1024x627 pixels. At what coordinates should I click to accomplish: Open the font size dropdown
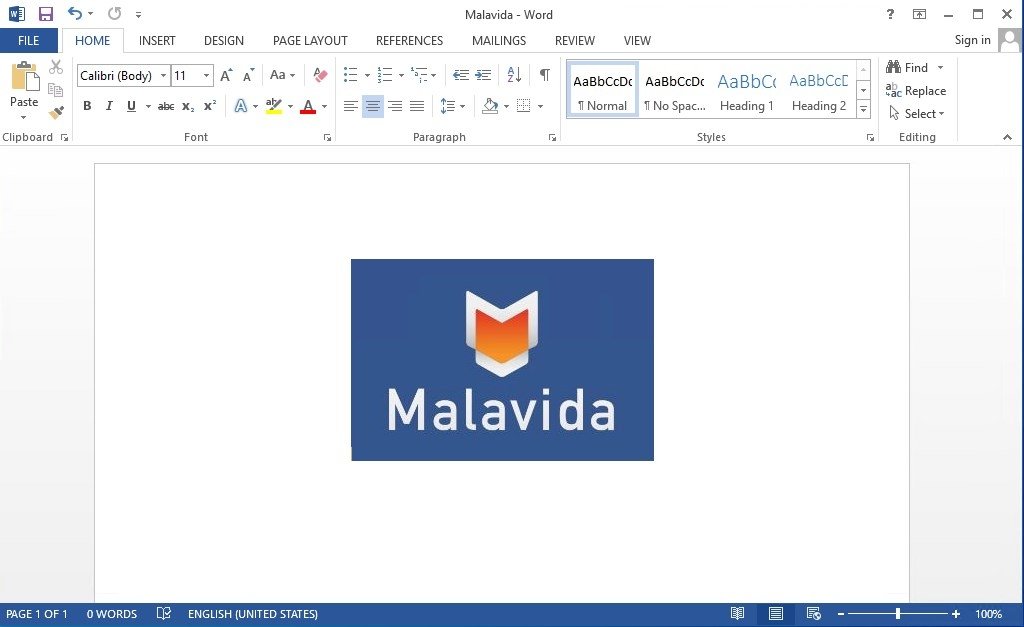[x=206, y=75]
